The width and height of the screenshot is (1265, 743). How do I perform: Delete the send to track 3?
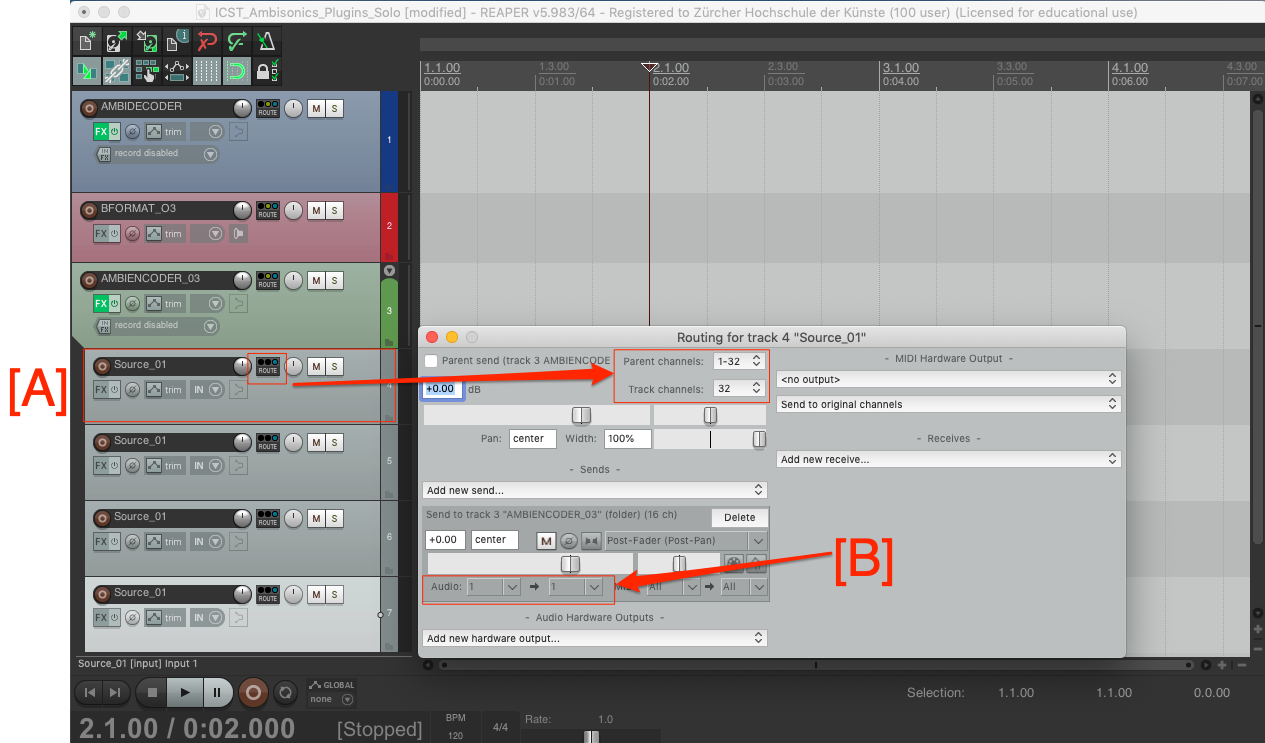tap(739, 517)
